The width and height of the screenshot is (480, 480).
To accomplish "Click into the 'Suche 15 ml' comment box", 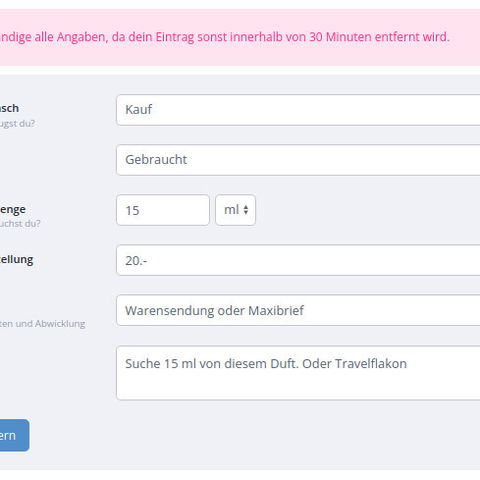I will click(x=298, y=373).
